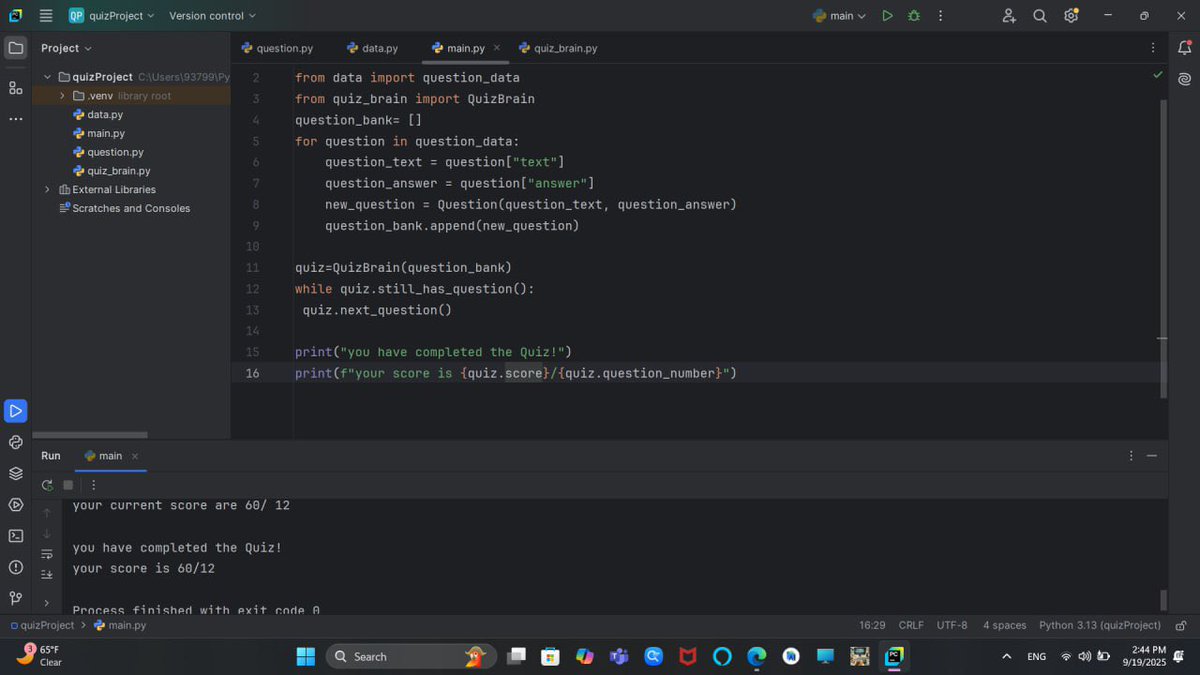Open the Python Console tool window

[x=16, y=442]
